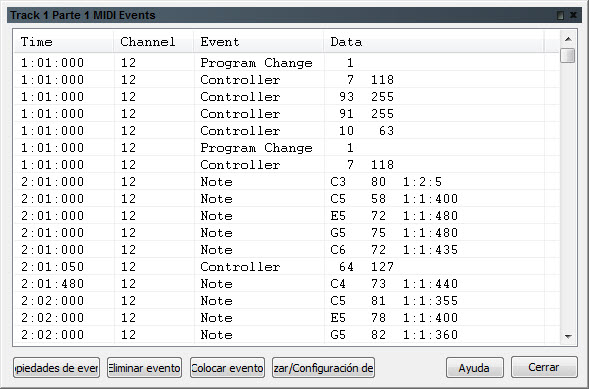Select the Controller 93 255 row
The image size is (589, 389).
click(x=287, y=96)
